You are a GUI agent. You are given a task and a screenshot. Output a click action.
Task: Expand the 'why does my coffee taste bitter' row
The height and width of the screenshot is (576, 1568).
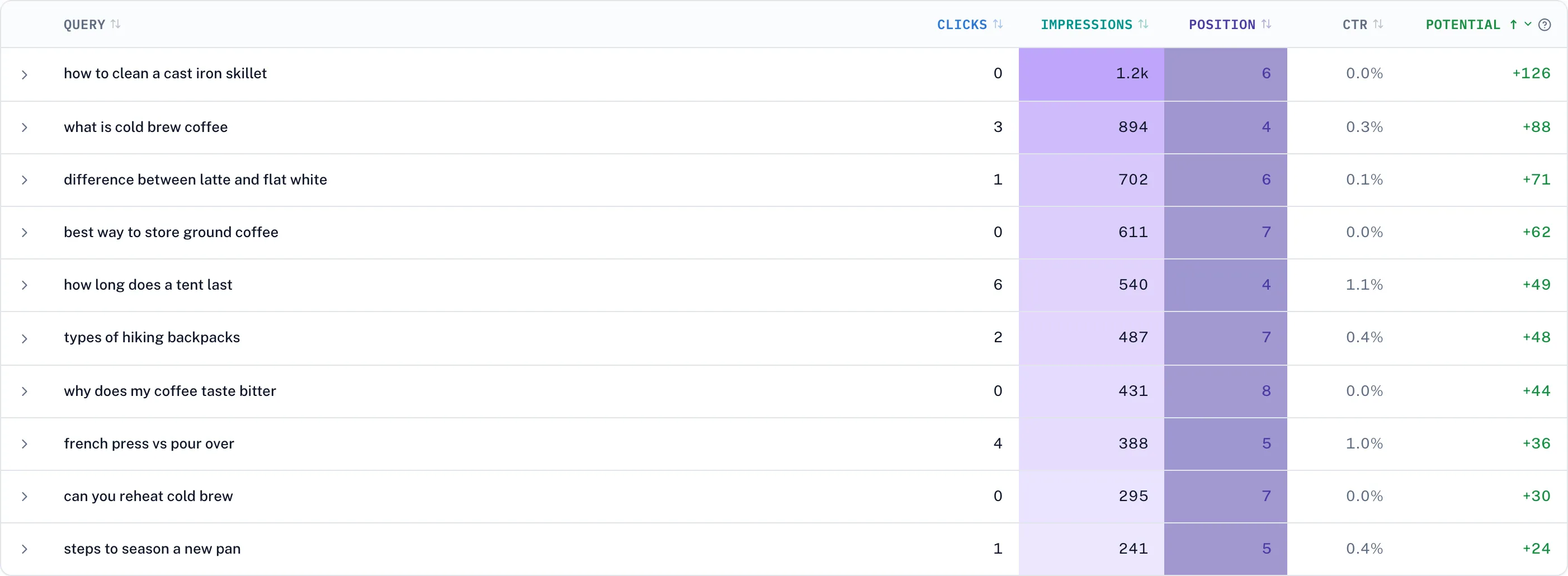[x=25, y=391]
